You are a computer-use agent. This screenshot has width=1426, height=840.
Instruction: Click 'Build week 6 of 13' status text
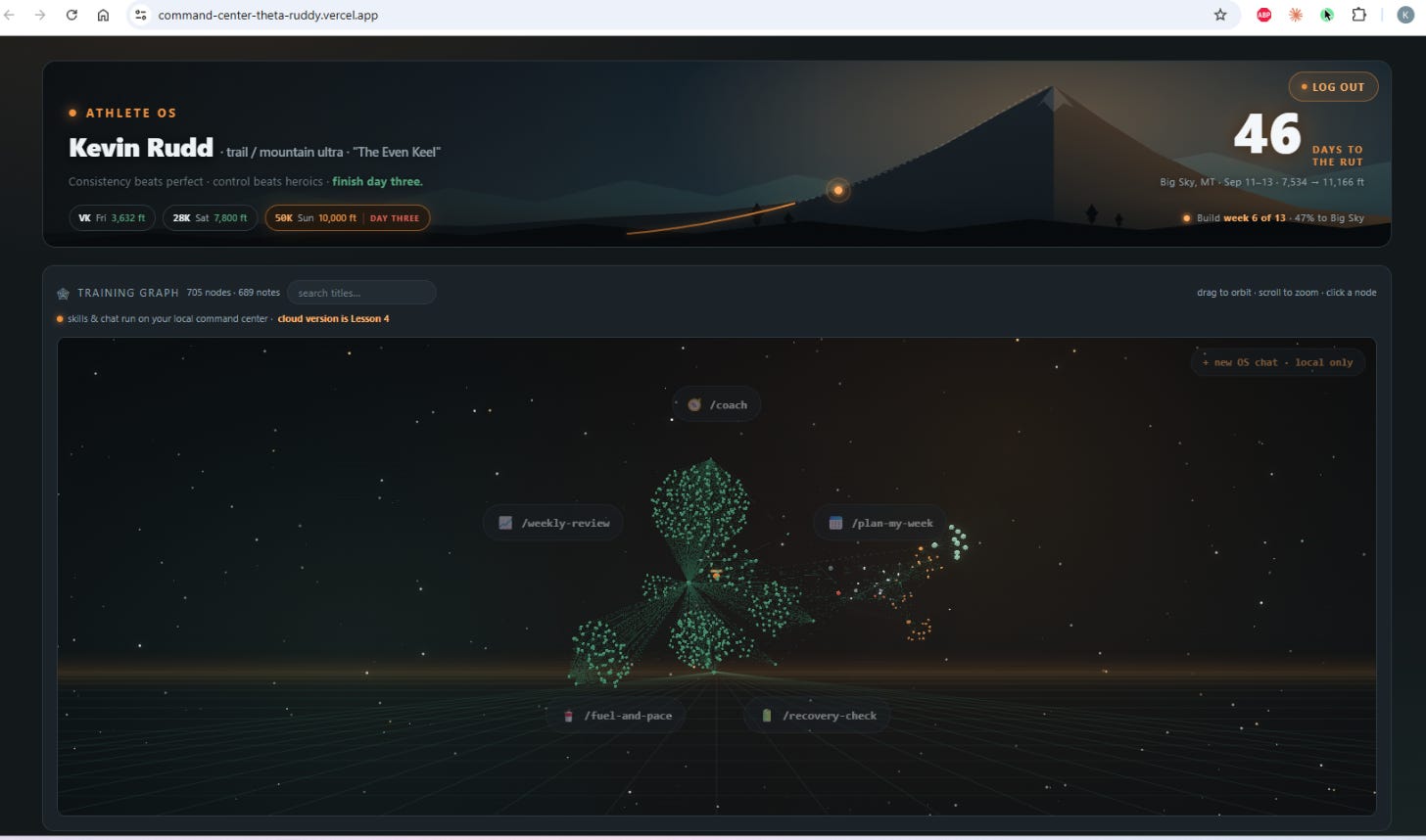[1241, 218]
